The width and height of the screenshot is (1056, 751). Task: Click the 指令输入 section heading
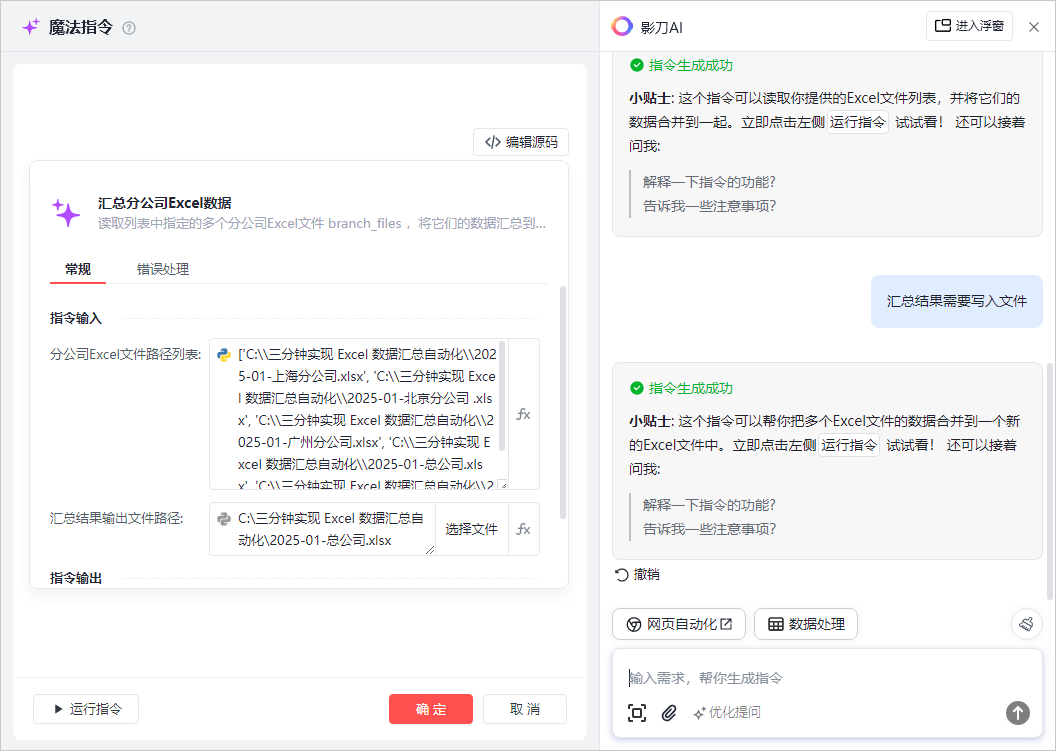click(75, 319)
